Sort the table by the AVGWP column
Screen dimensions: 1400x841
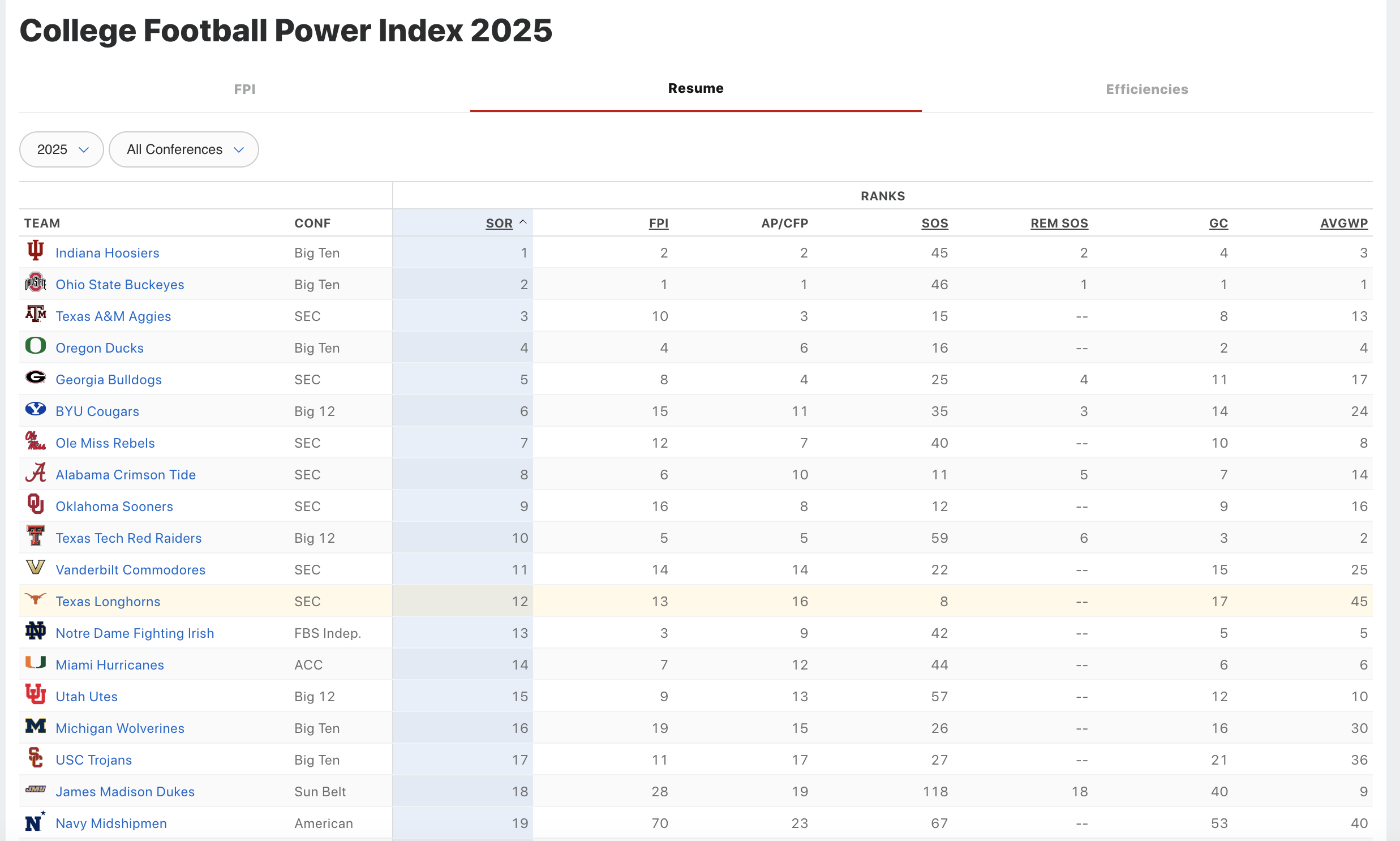point(1343,224)
